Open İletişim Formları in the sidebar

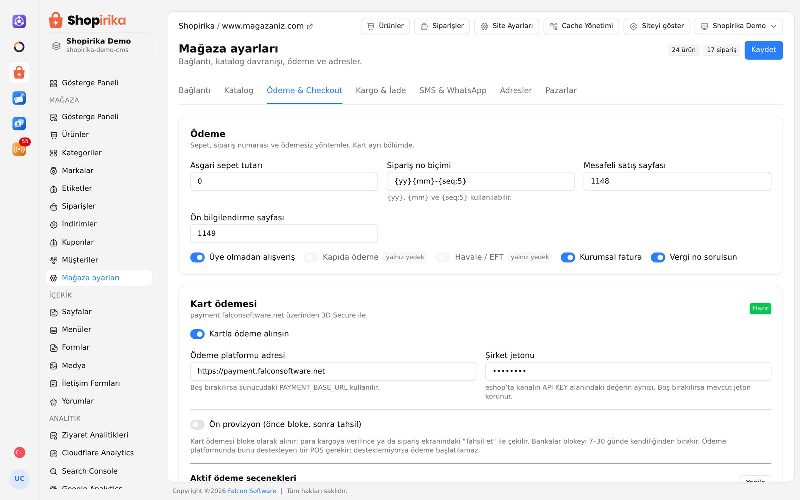click(99, 383)
